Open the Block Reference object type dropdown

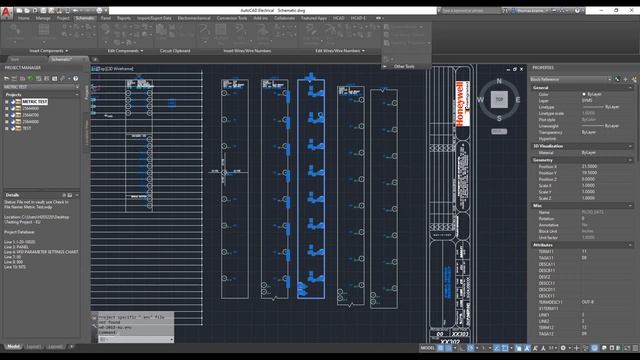tap(571, 79)
